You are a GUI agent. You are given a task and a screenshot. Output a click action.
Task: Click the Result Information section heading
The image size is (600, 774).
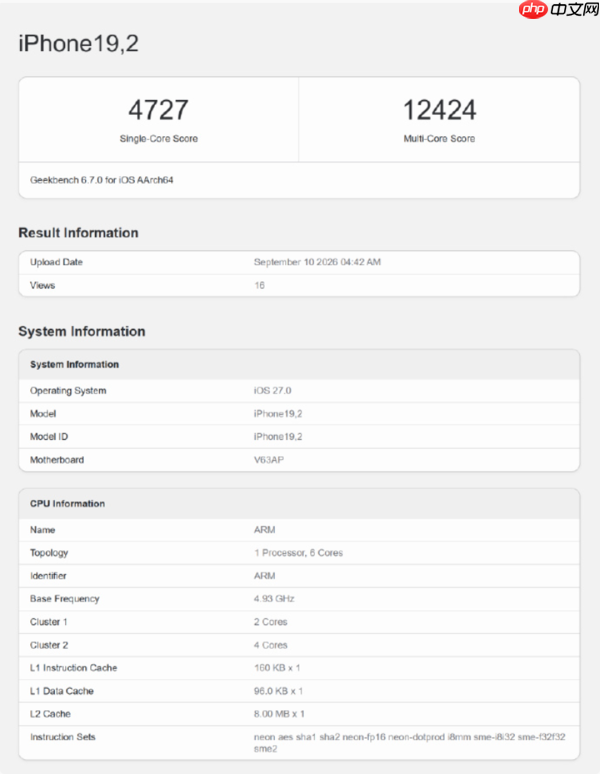click(x=78, y=232)
